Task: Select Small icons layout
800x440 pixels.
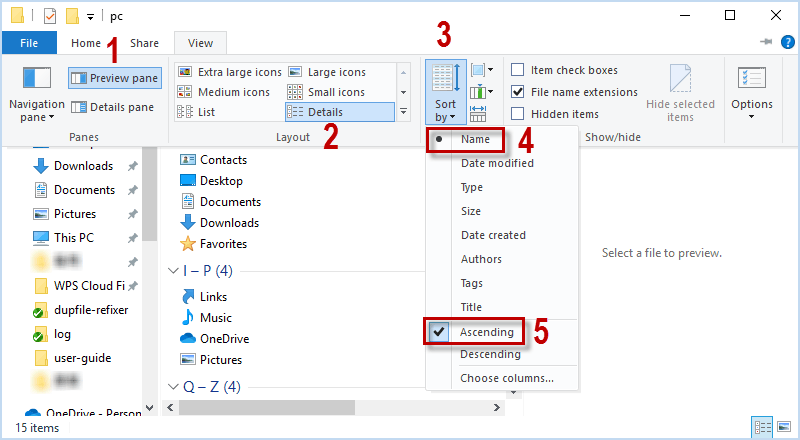Action: pos(326,92)
